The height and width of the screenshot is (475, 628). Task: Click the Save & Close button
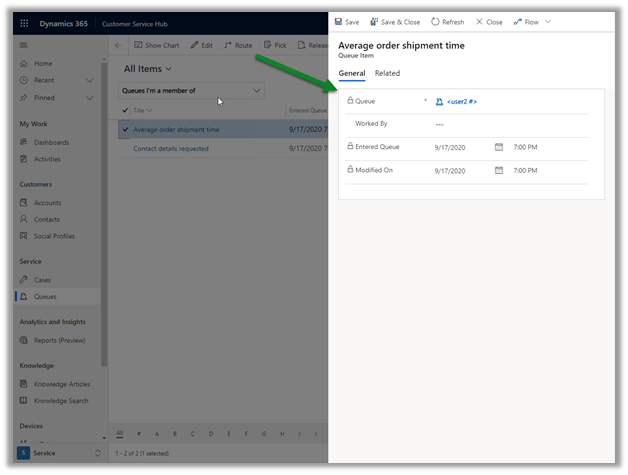point(394,21)
